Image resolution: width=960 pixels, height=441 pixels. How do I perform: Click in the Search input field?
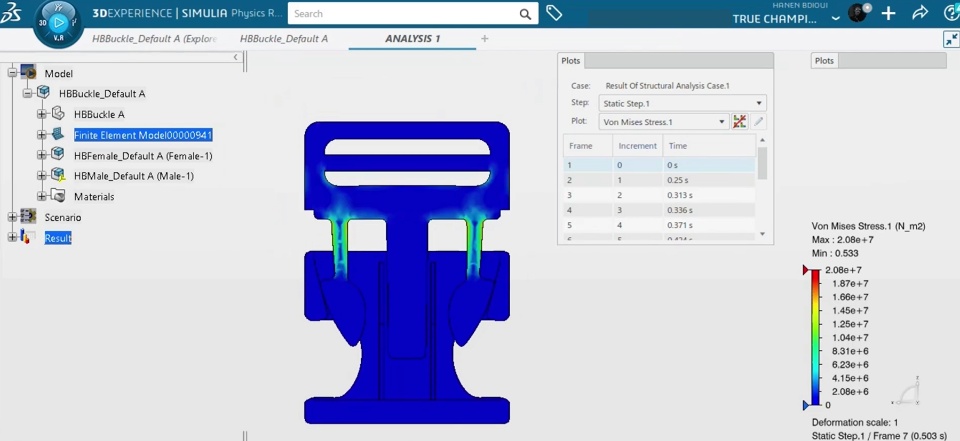[403, 13]
